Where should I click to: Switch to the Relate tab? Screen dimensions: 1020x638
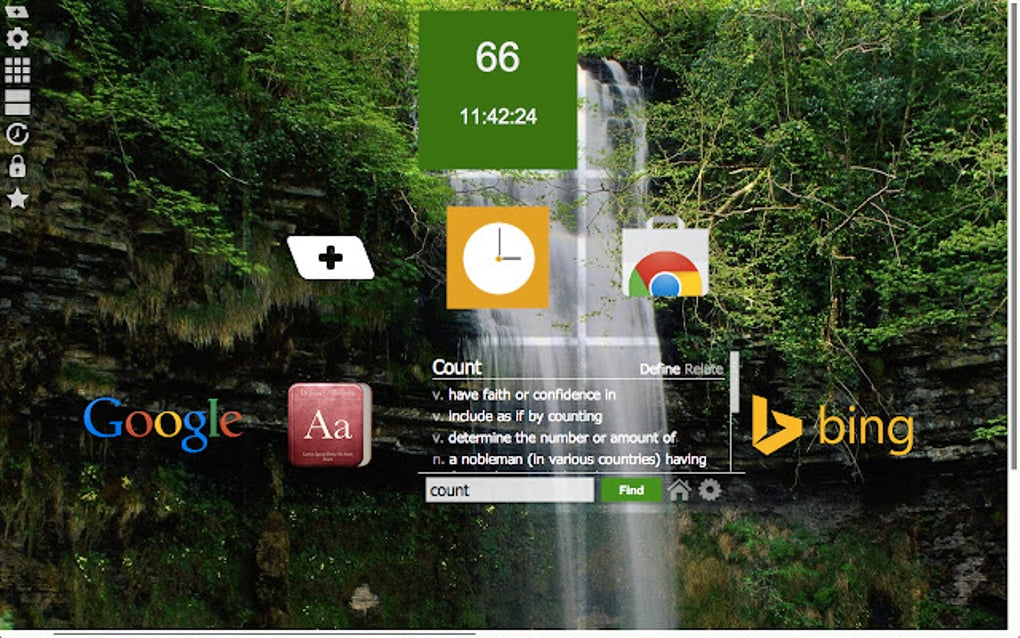point(707,368)
